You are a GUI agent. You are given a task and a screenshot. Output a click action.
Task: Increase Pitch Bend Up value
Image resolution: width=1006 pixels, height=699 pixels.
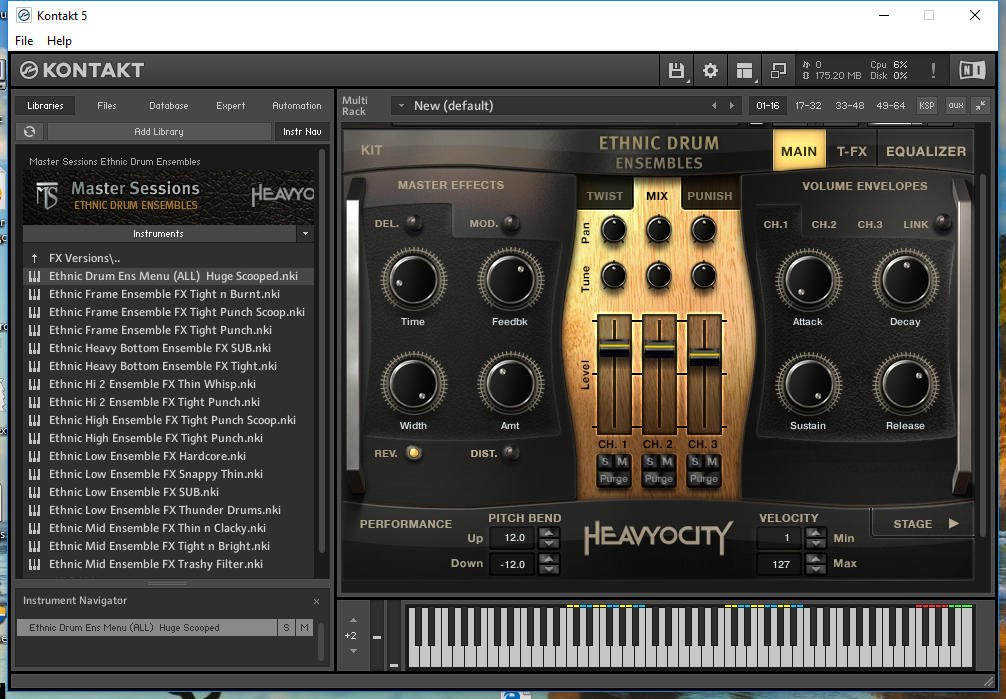coord(549,532)
